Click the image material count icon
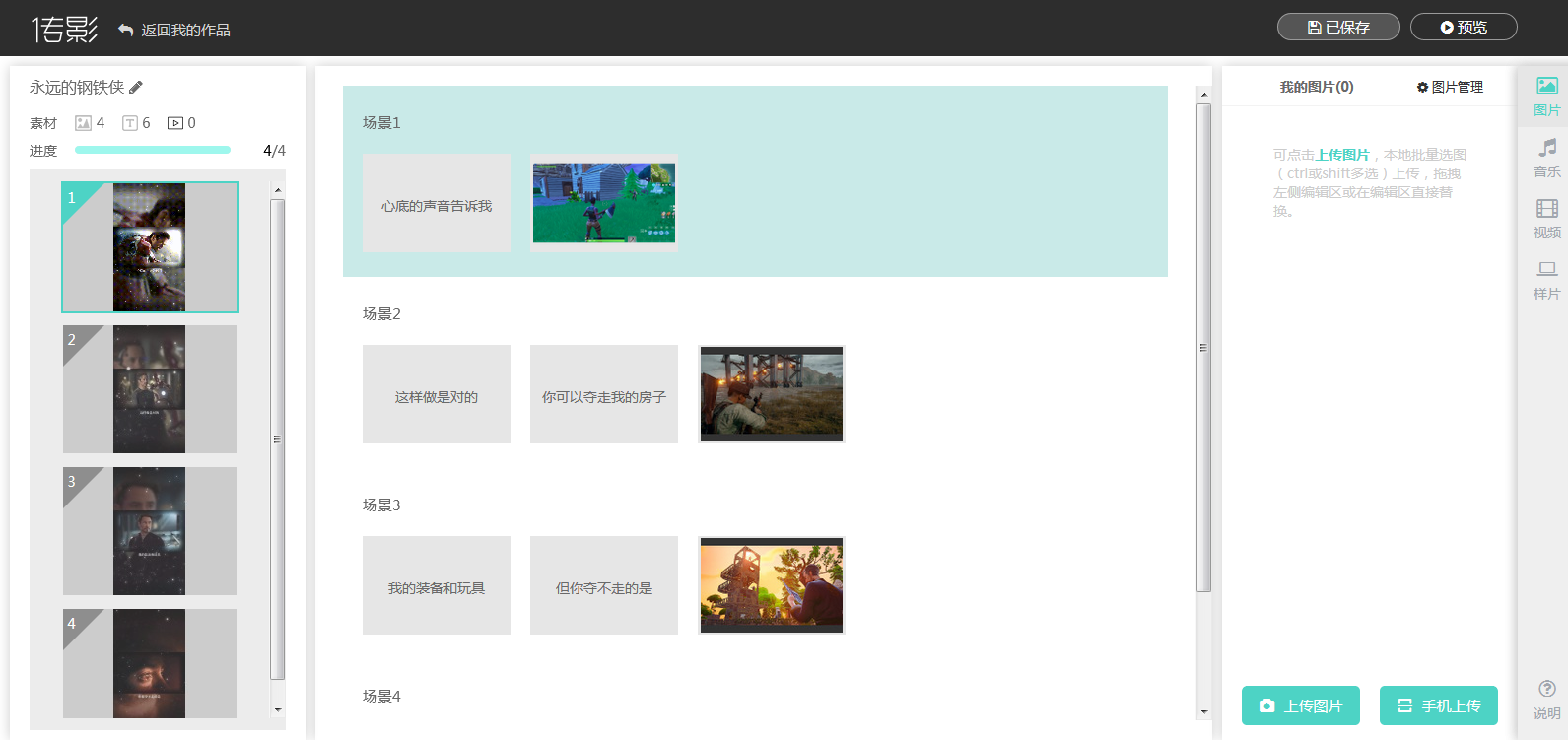 click(x=84, y=123)
